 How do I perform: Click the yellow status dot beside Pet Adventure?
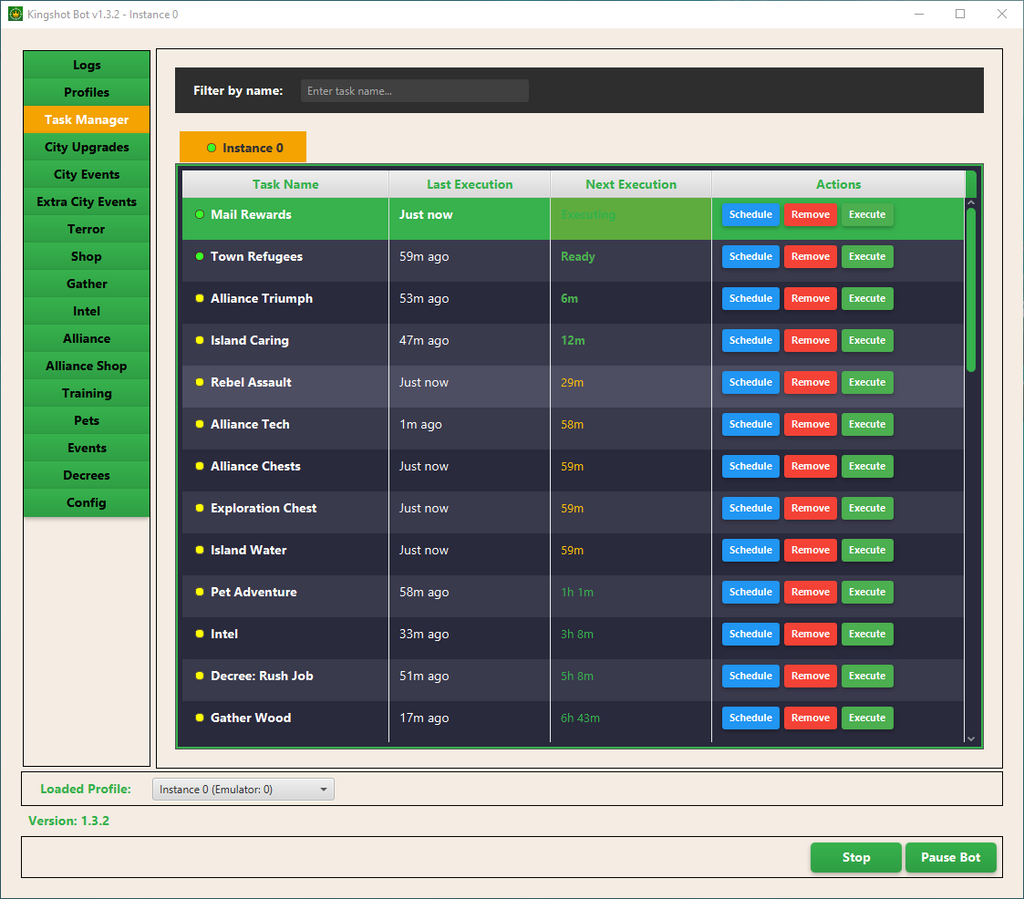pyautogui.click(x=199, y=593)
